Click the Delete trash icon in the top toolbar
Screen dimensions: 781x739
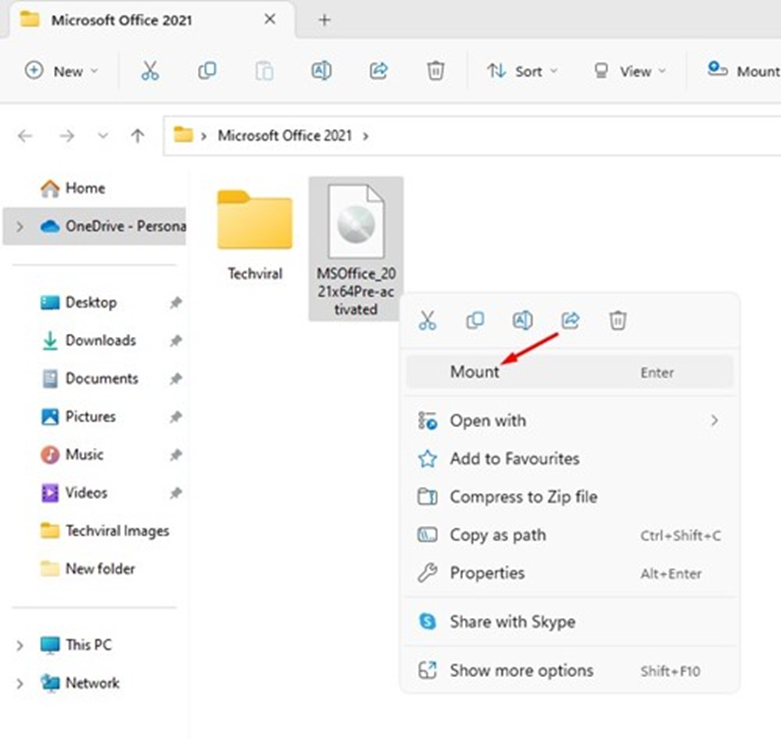pyautogui.click(x=435, y=71)
